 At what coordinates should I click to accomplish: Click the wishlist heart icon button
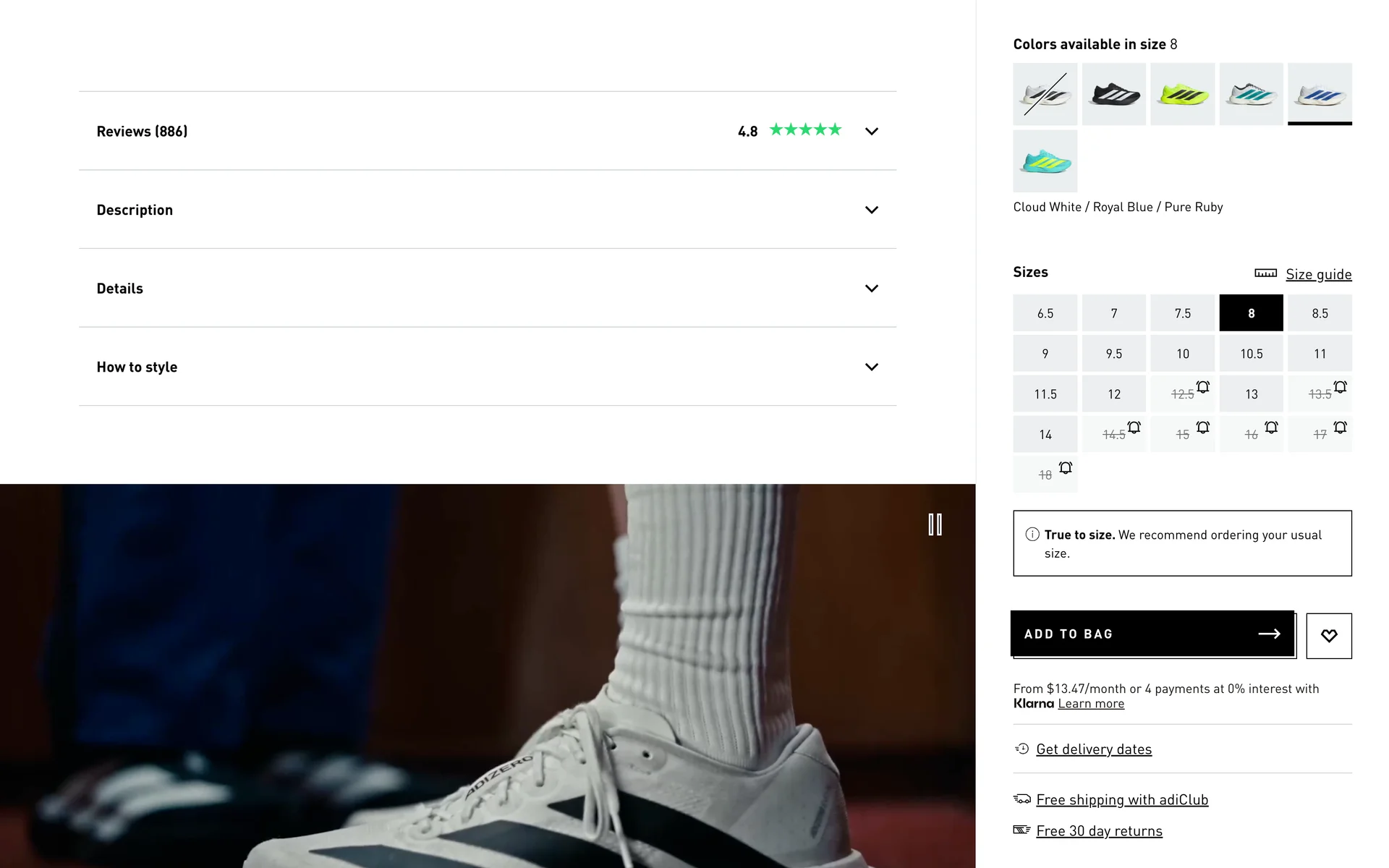click(1328, 636)
